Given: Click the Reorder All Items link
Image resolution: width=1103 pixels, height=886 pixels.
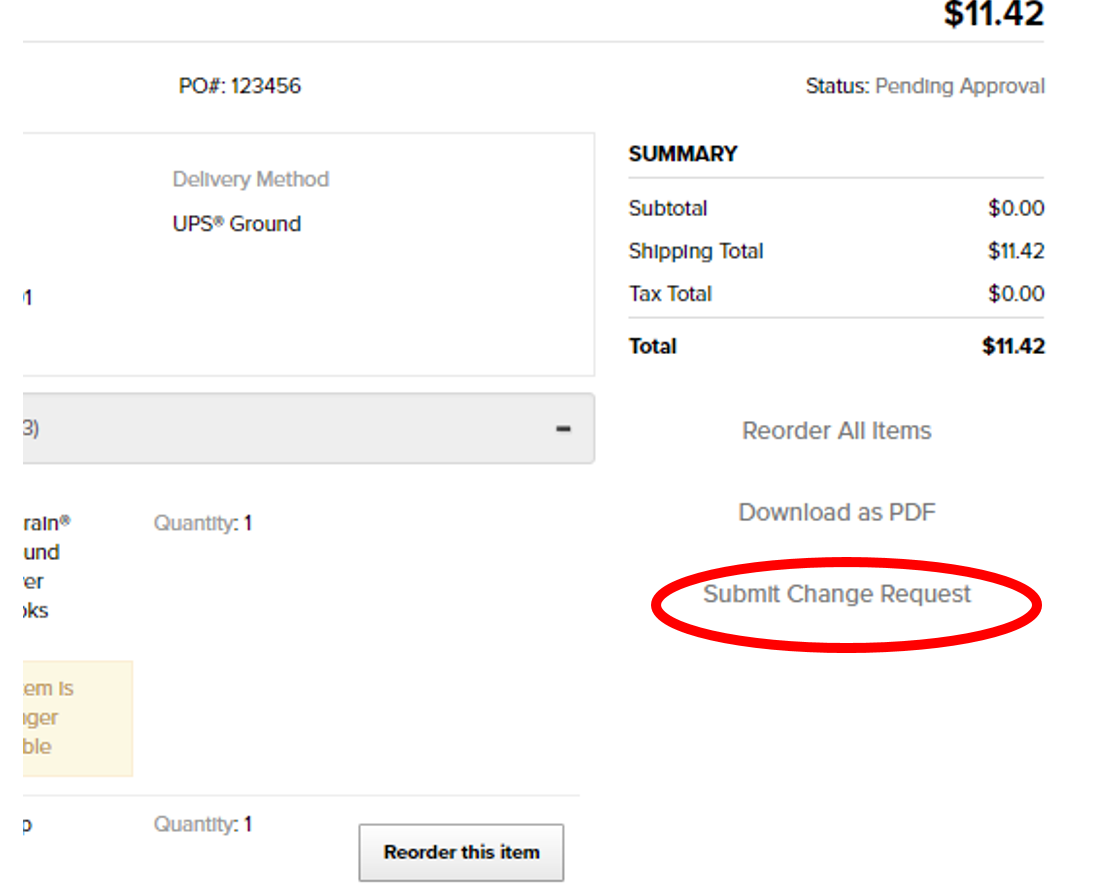Looking at the screenshot, I should pyautogui.click(x=836, y=431).
